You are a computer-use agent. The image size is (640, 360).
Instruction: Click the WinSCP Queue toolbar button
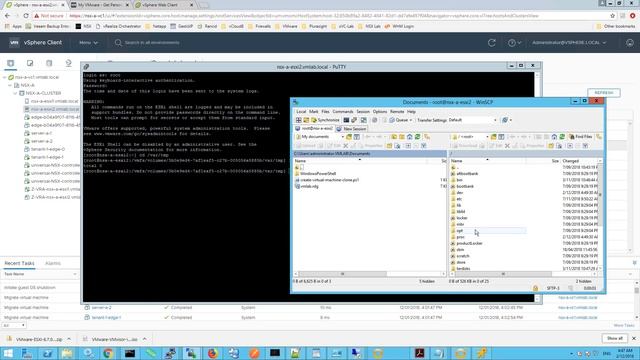point(400,120)
